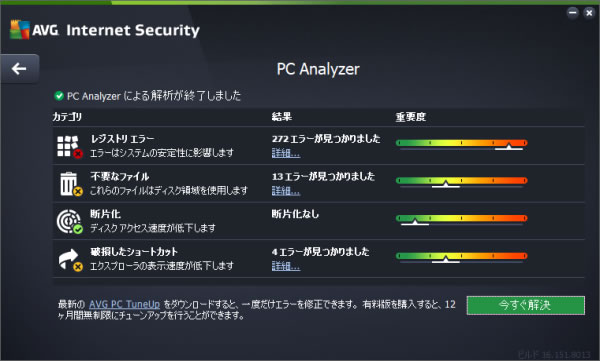Select the fragmentation disk icon
600x361 pixels.
(70, 221)
